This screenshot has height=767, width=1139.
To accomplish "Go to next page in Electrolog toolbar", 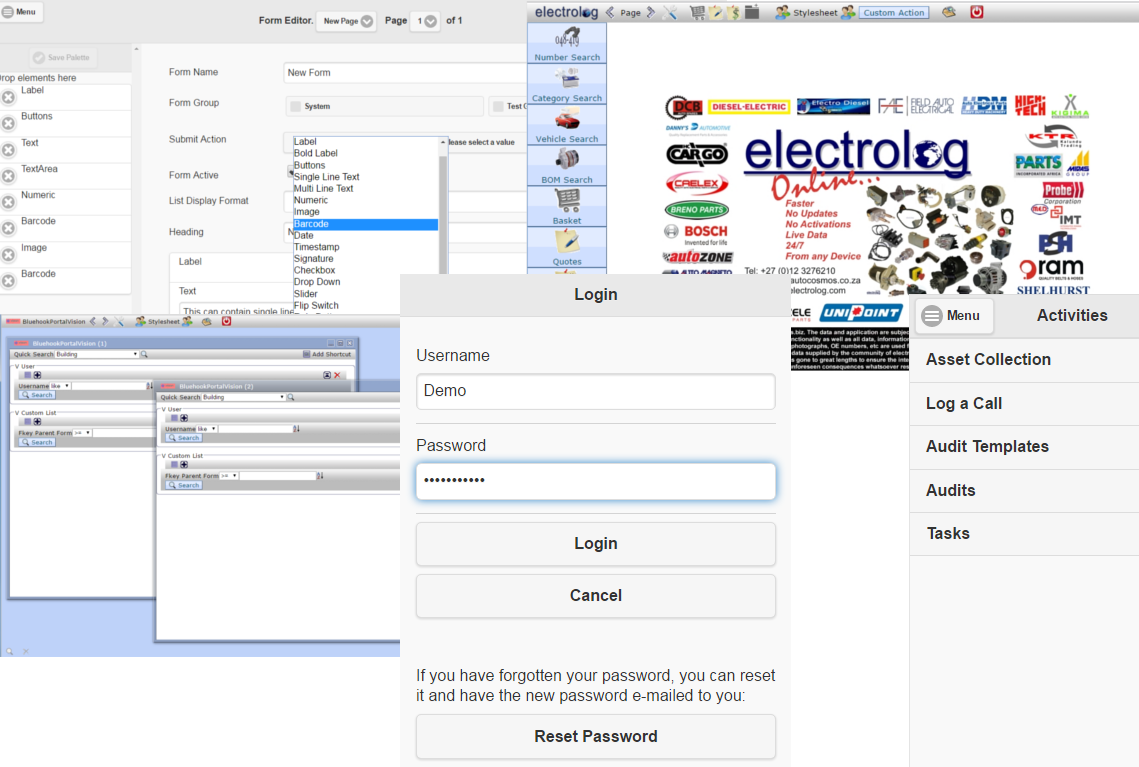I will point(651,12).
